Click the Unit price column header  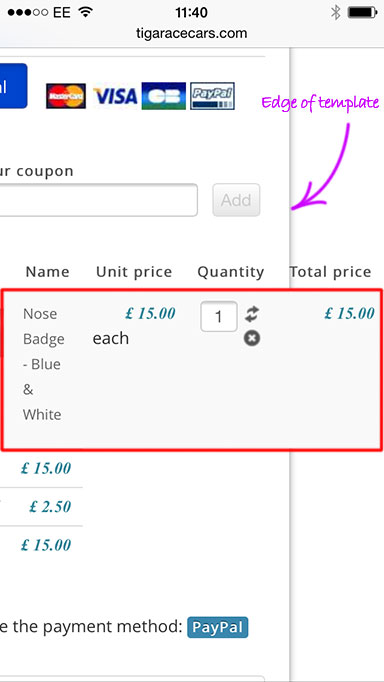pyautogui.click(x=134, y=272)
